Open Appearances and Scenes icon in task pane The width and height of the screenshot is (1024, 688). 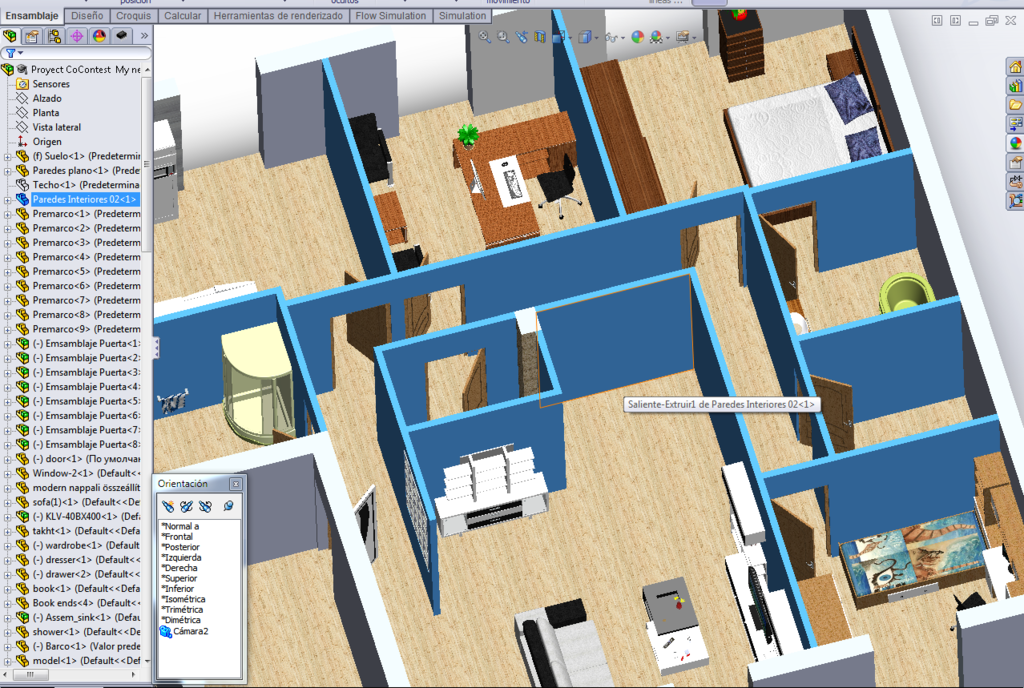[x=1015, y=143]
